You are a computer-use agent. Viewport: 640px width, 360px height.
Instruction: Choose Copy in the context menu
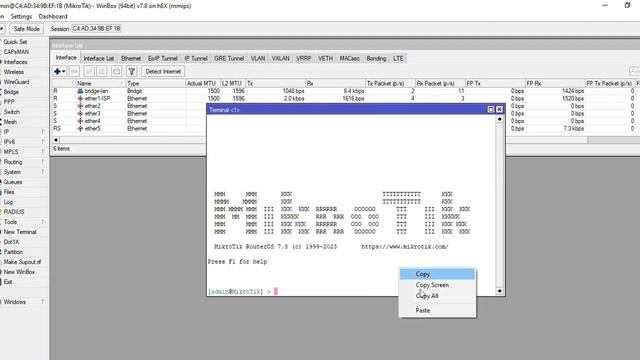pyautogui.click(x=437, y=274)
